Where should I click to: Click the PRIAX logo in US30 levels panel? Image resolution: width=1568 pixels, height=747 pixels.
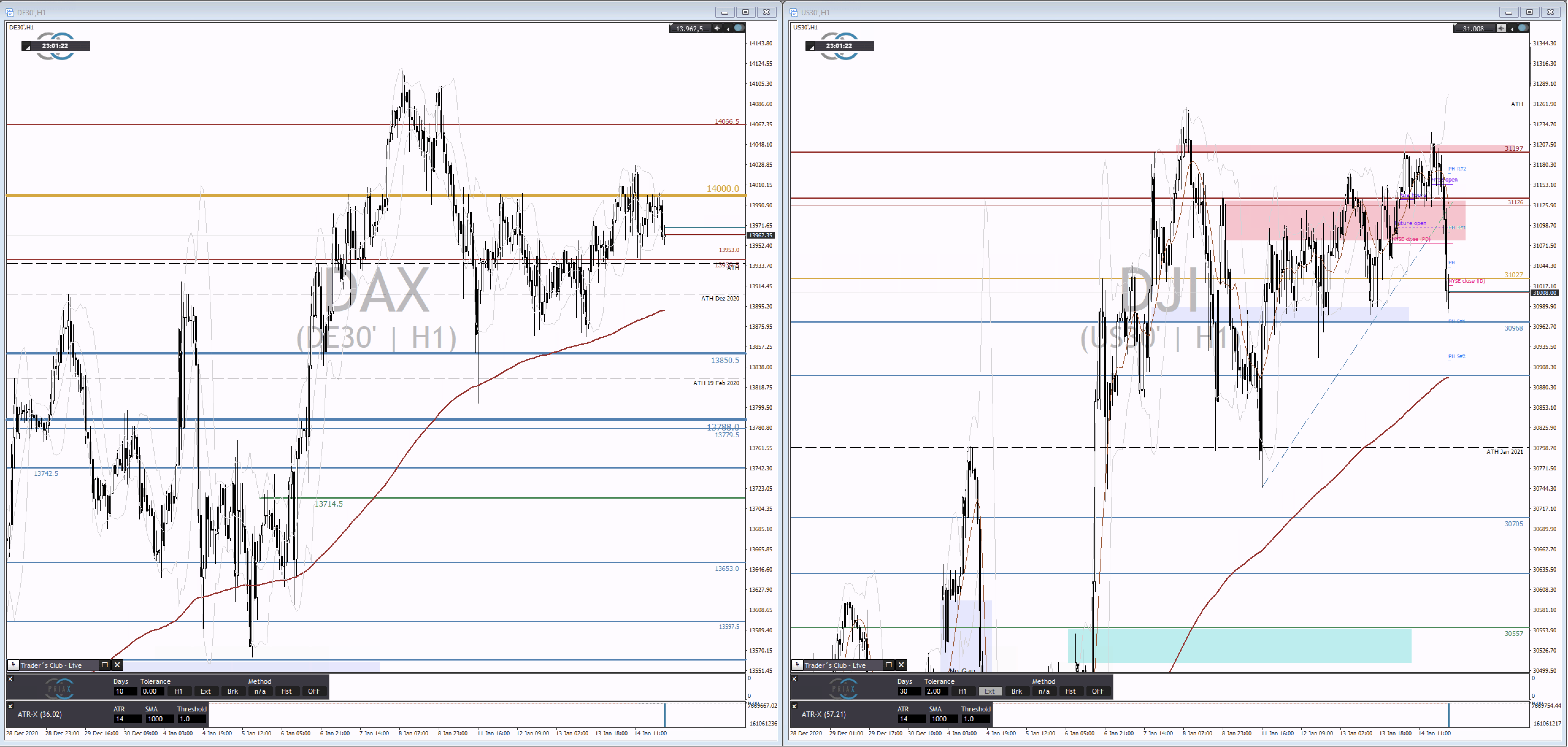pyautogui.click(x=844, y=689)
